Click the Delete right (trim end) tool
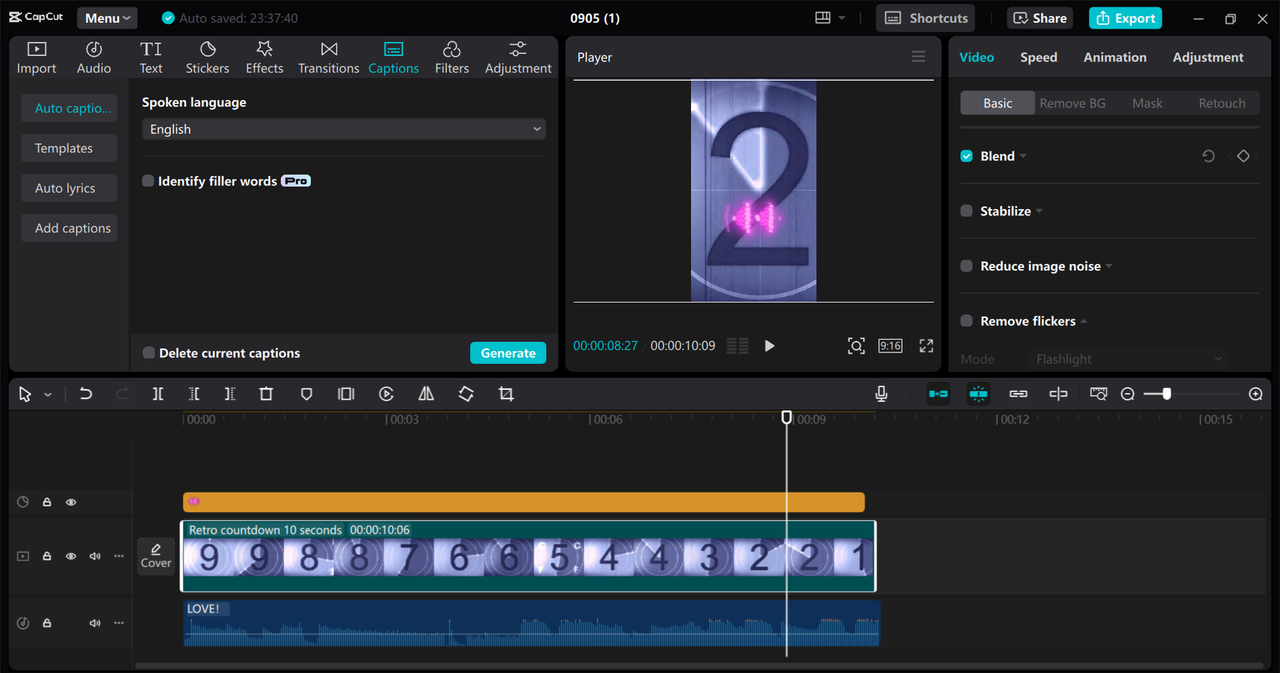 tap(230, 394)
